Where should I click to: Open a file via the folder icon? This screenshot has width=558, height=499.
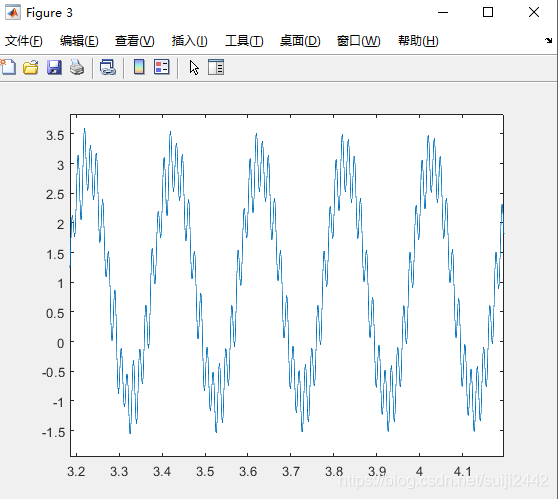pos(31,67)
